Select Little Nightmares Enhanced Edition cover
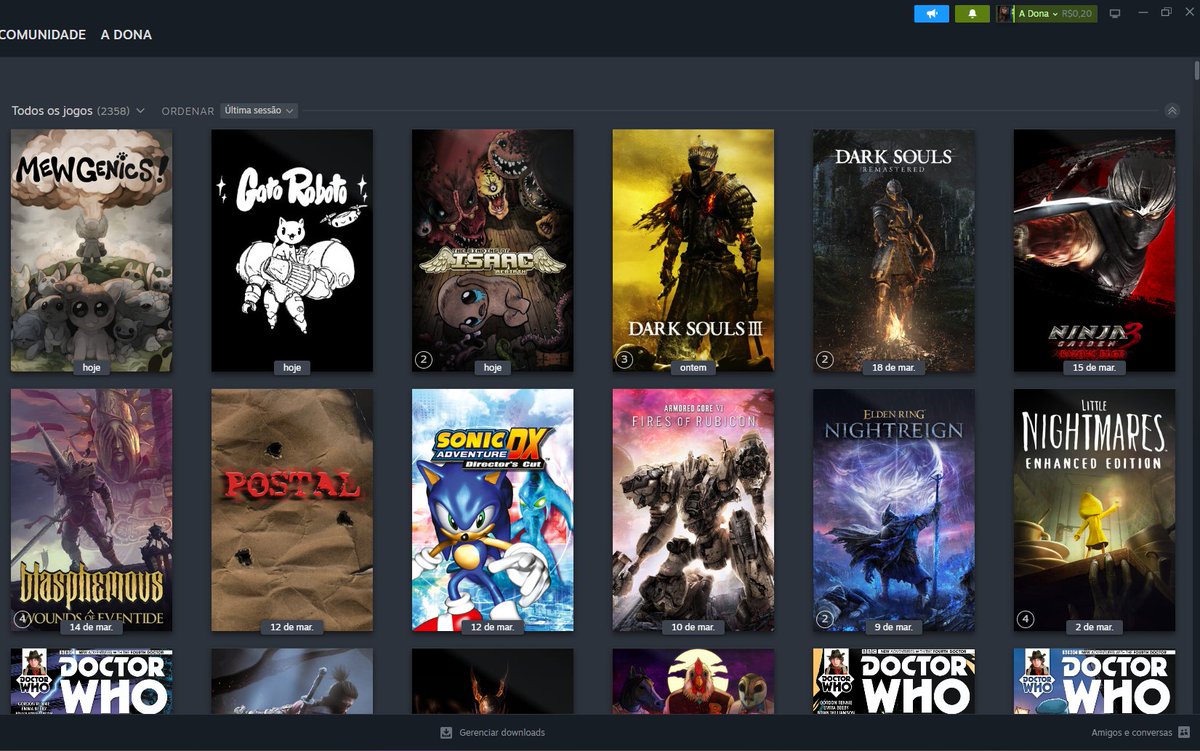The image size is (1200, 751). click(1094, 510)
